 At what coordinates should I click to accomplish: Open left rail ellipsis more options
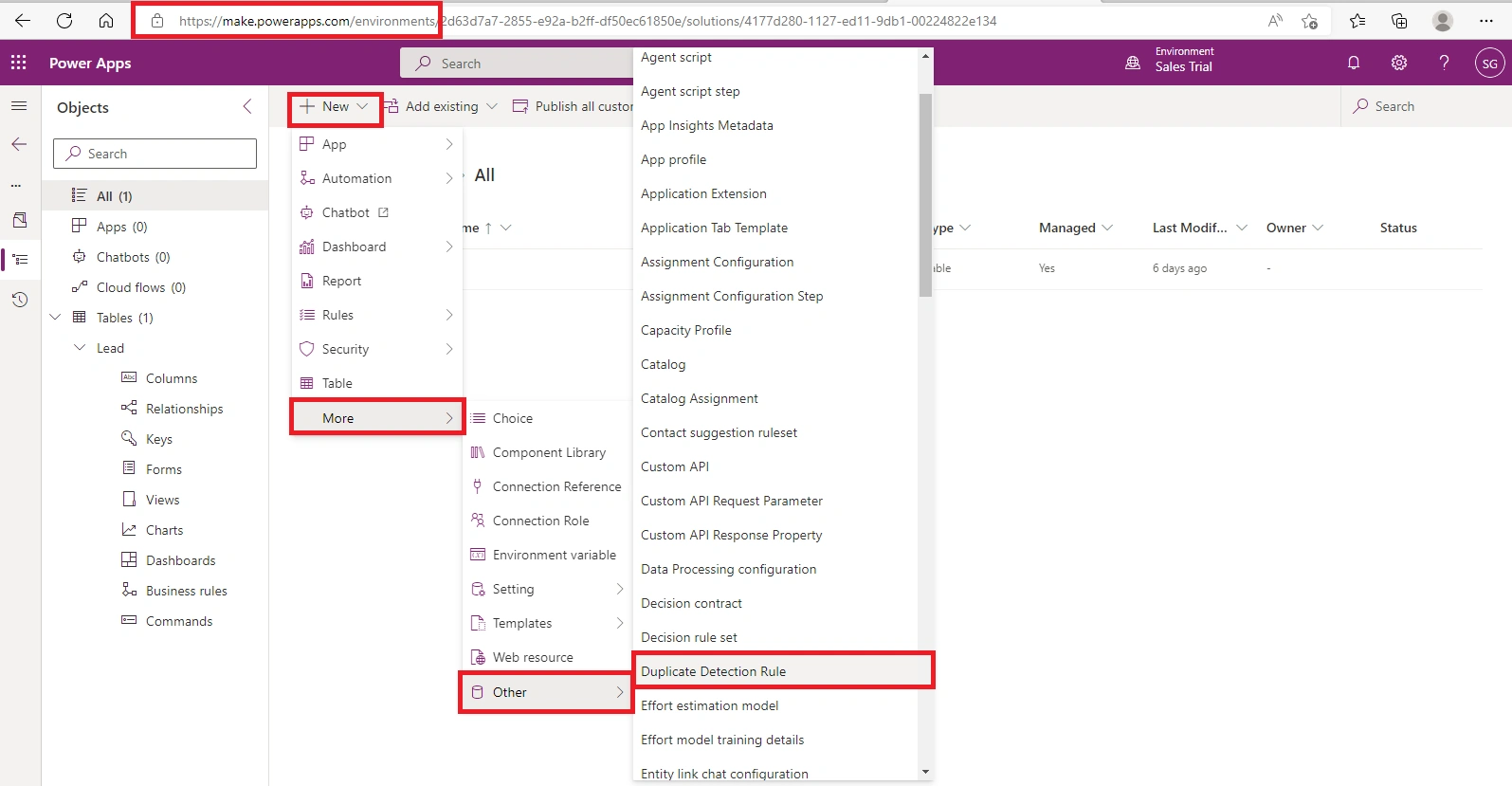[16, 185]
